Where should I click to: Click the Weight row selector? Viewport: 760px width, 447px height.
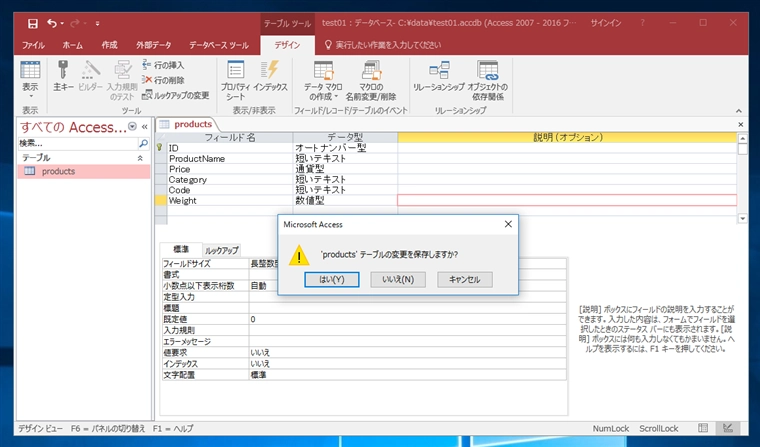pyautogui.click(x=161, y=200)
